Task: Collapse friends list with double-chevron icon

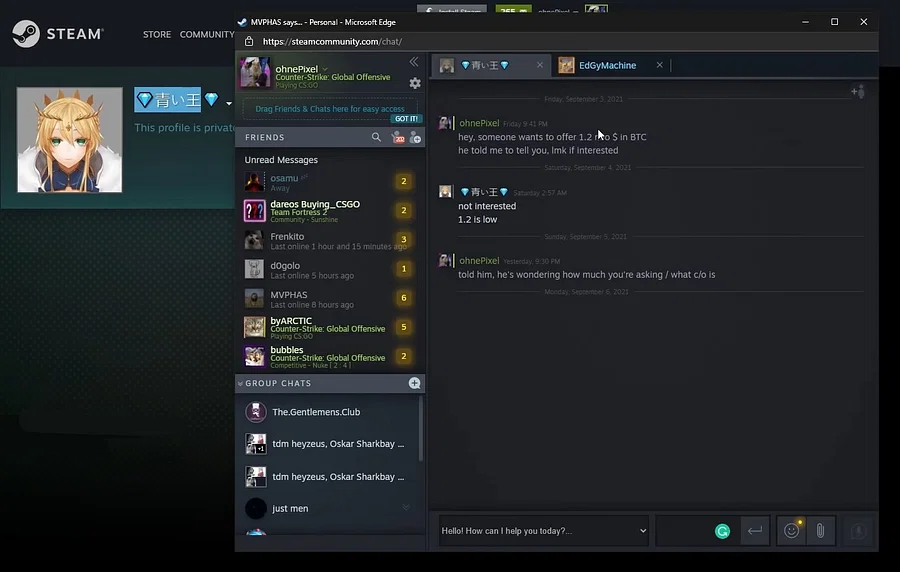Action: (x=414, y=61)
